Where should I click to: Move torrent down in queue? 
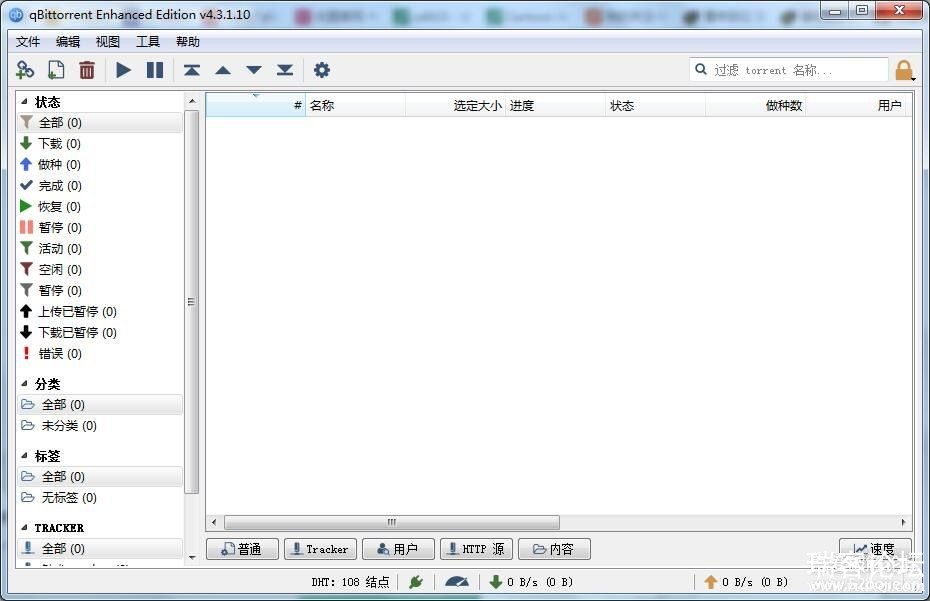click(x=254, y=70)
